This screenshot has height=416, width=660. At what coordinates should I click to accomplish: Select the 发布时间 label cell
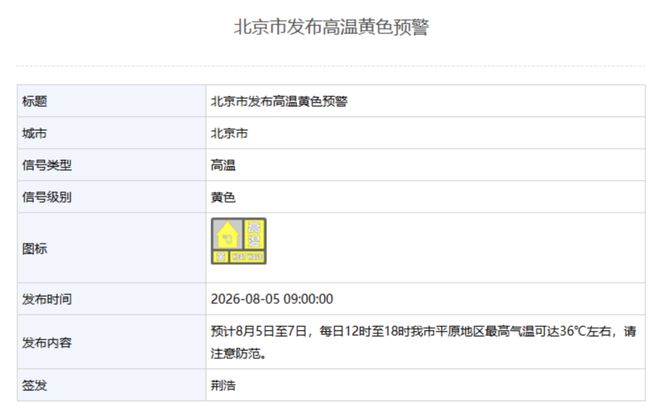[112, 299]
